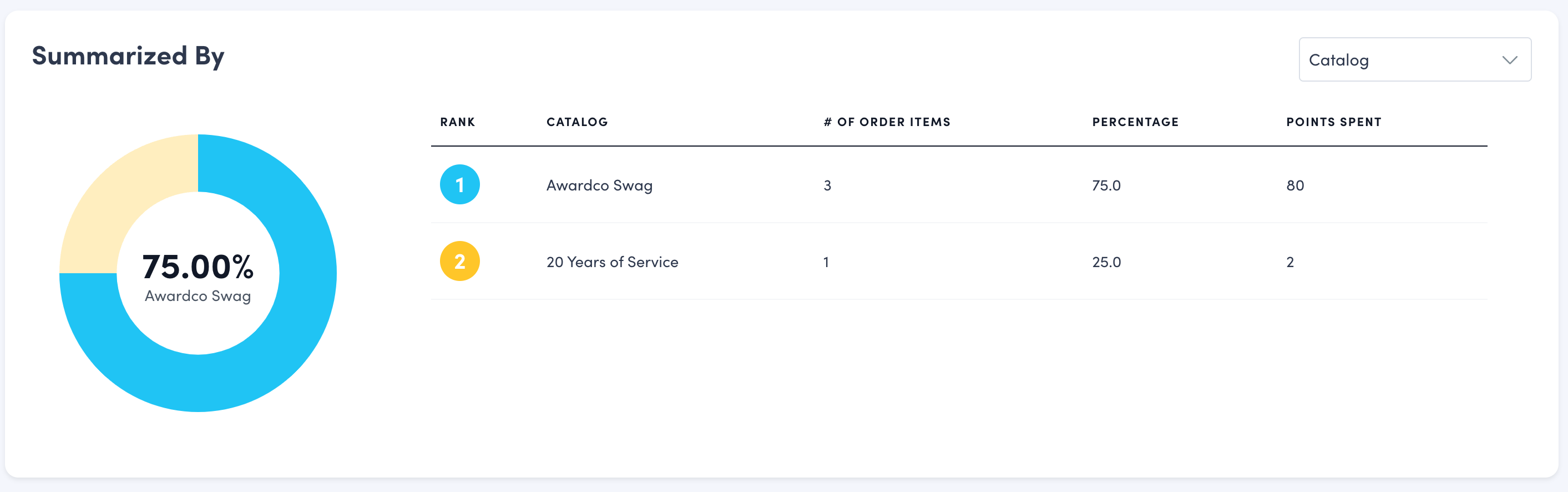Viewport: 1568px width, 492px height.
Task: Click the Catalog summarize-by select box
Action: click(1400, 59)
